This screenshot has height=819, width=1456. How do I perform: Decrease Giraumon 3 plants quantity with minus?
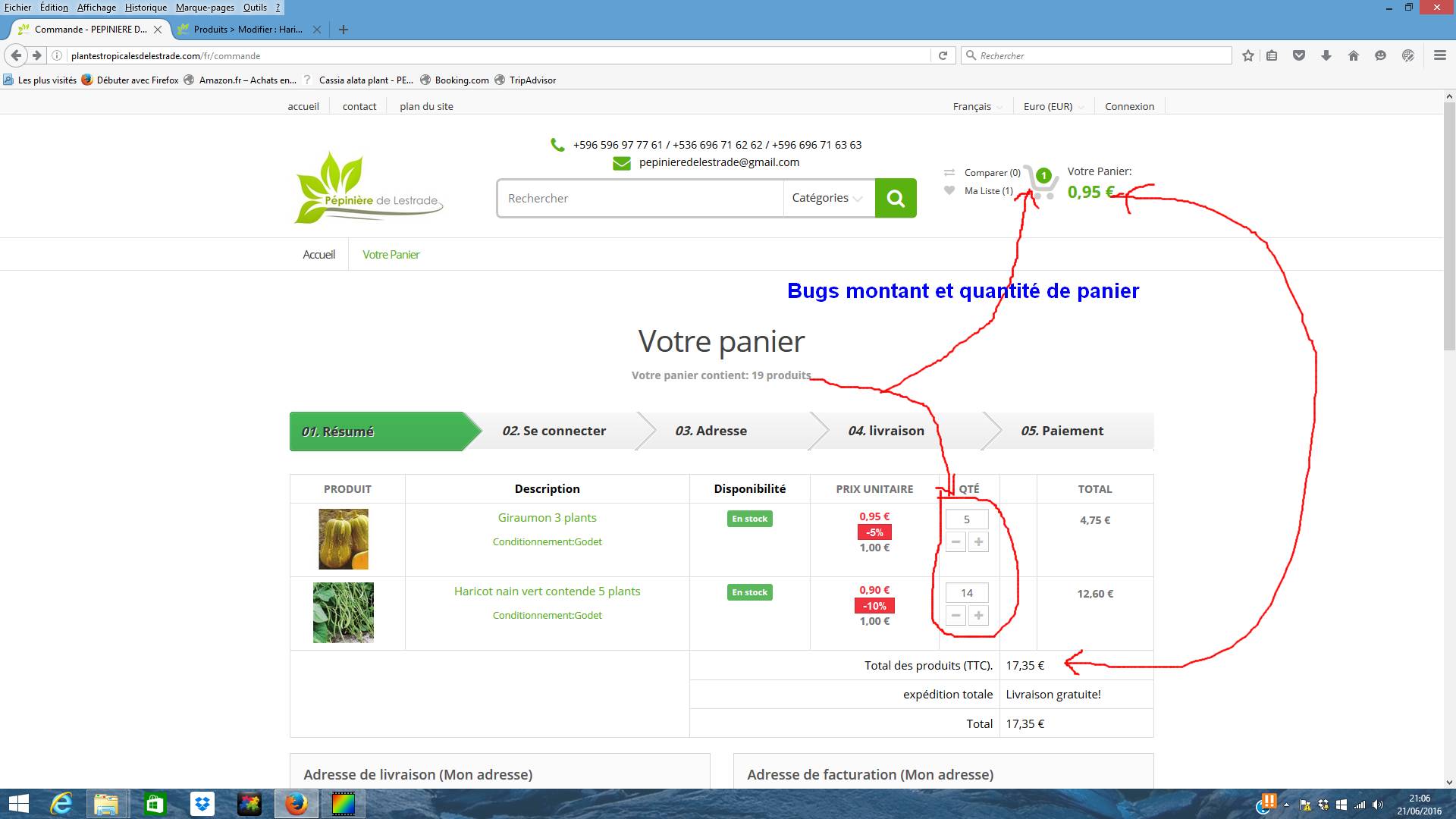[x=955, y=542]
